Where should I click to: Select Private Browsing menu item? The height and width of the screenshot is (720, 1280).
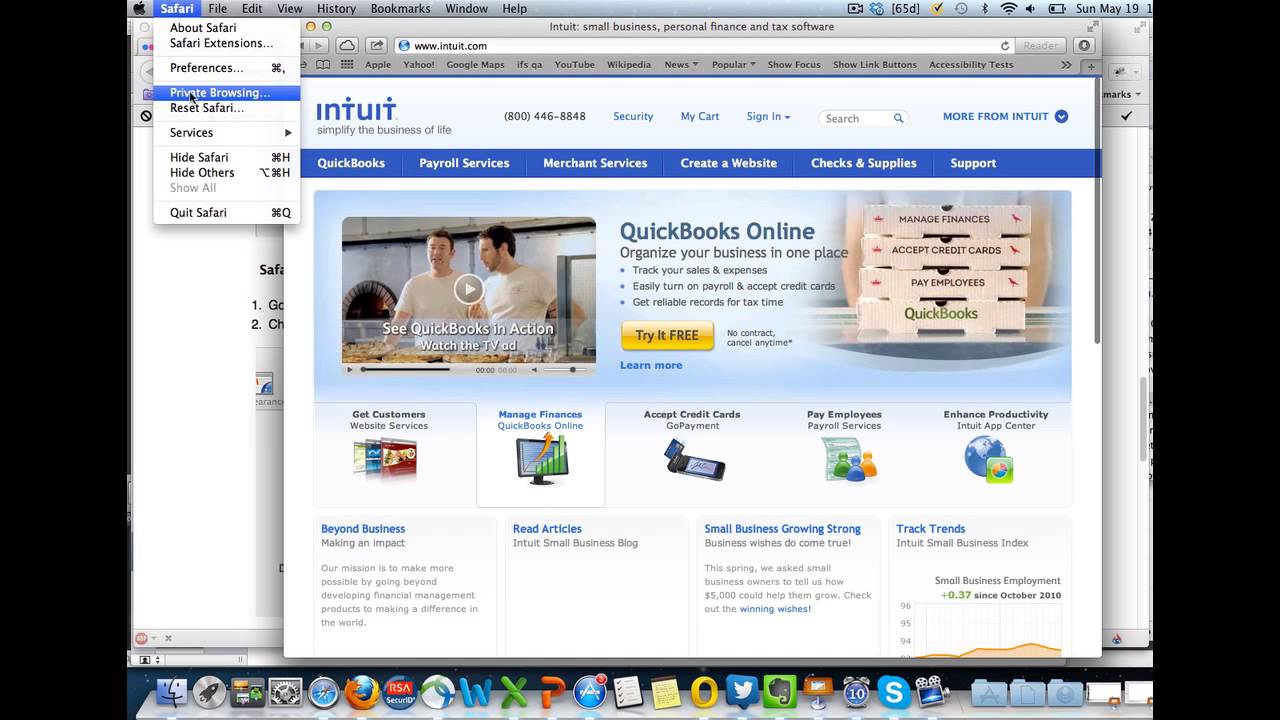(x=226, y=92)
